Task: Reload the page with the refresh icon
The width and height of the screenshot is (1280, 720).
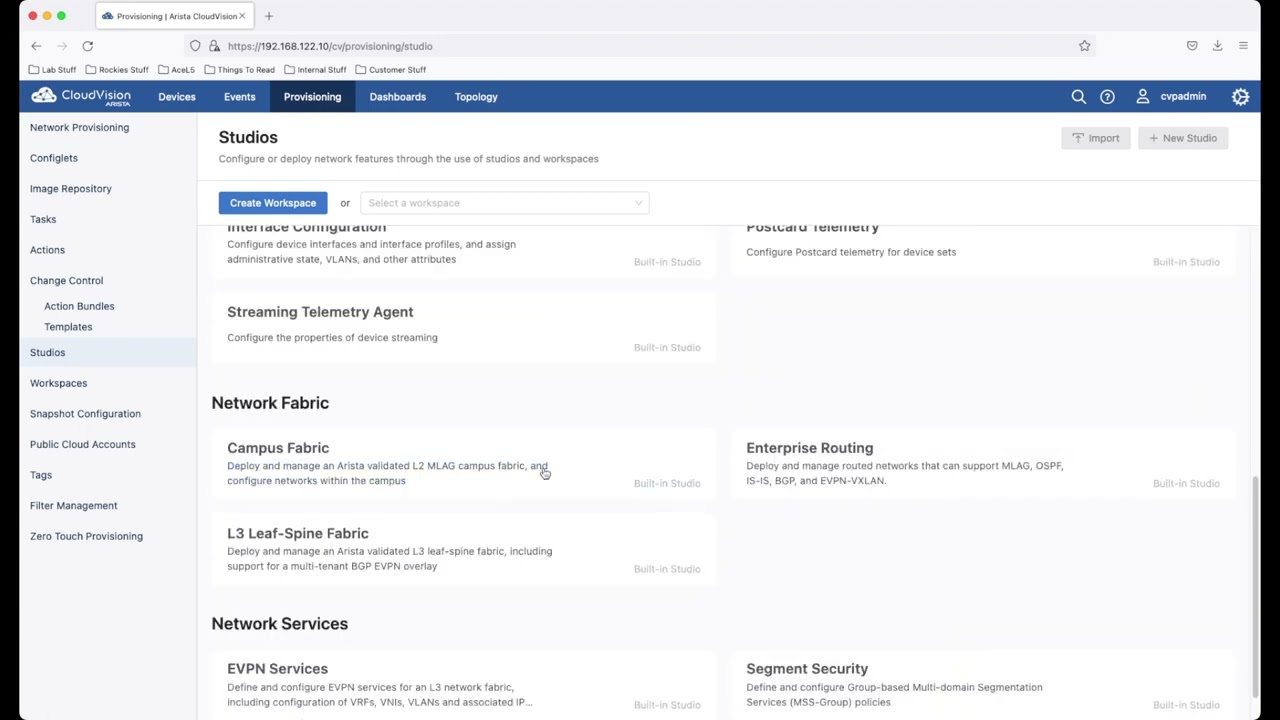Action: [x=88, y=46]
